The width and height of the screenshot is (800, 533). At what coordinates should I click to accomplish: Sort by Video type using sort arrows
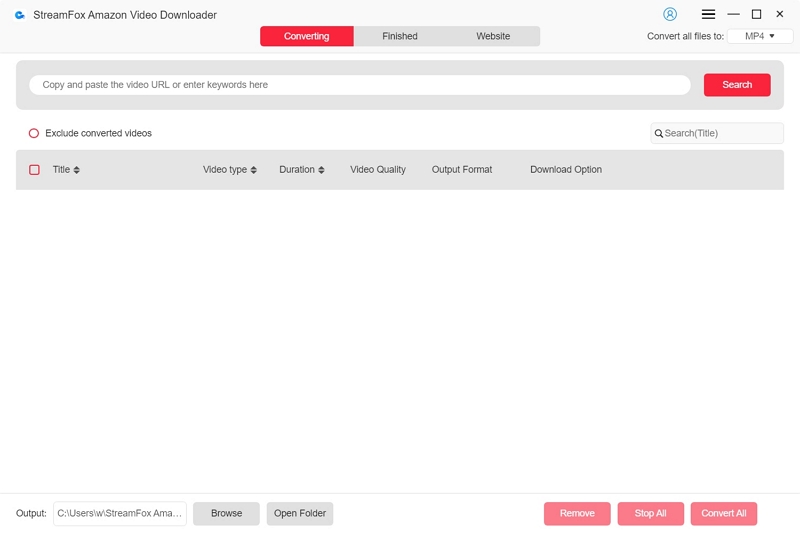pyautogui.click(x=254, y=170)
